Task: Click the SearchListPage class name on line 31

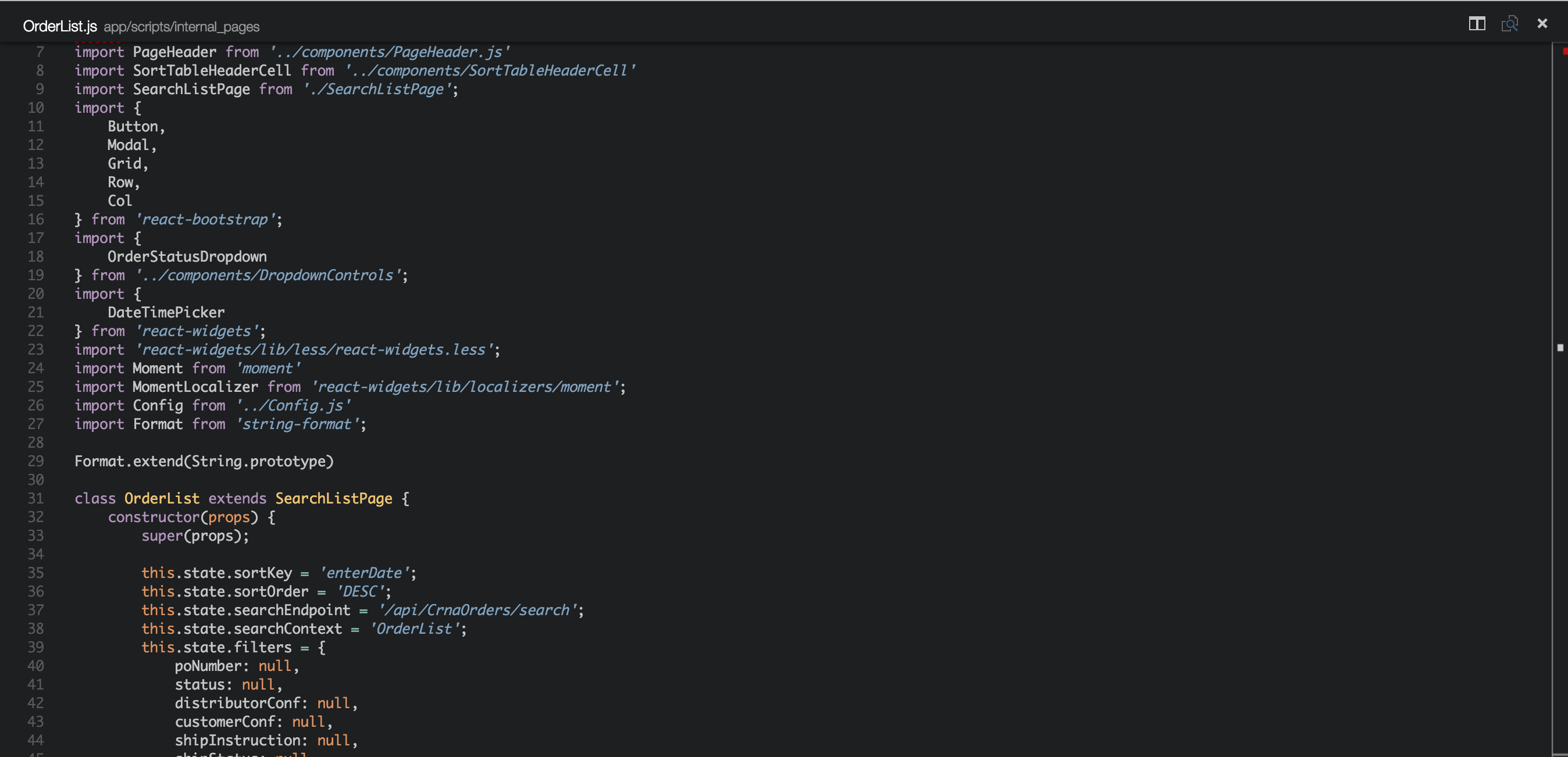Action: pyautogui.click(x=334, y=498)
